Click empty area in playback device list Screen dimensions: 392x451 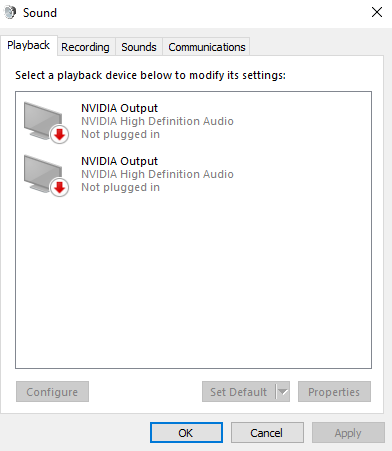pos(193,280)
